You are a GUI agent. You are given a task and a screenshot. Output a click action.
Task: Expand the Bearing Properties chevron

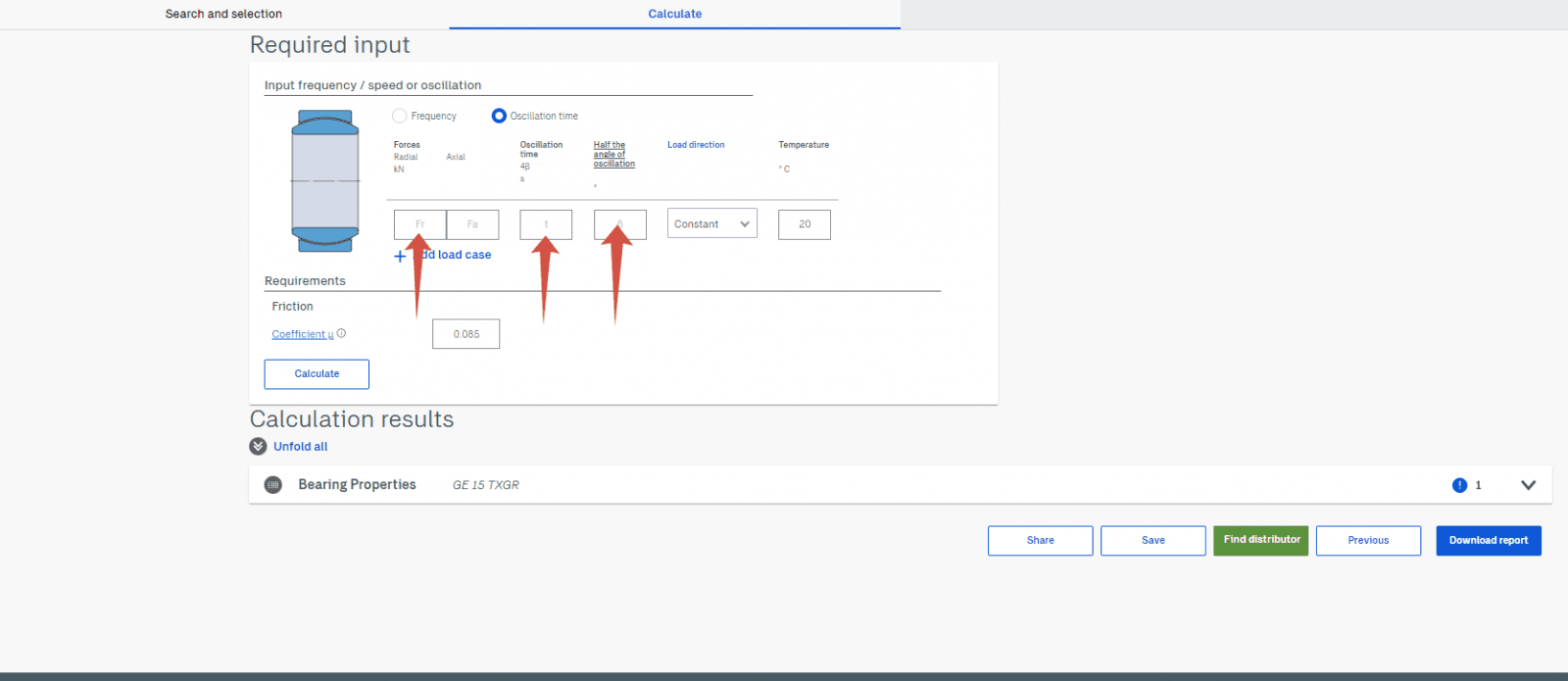point(1528,485)
